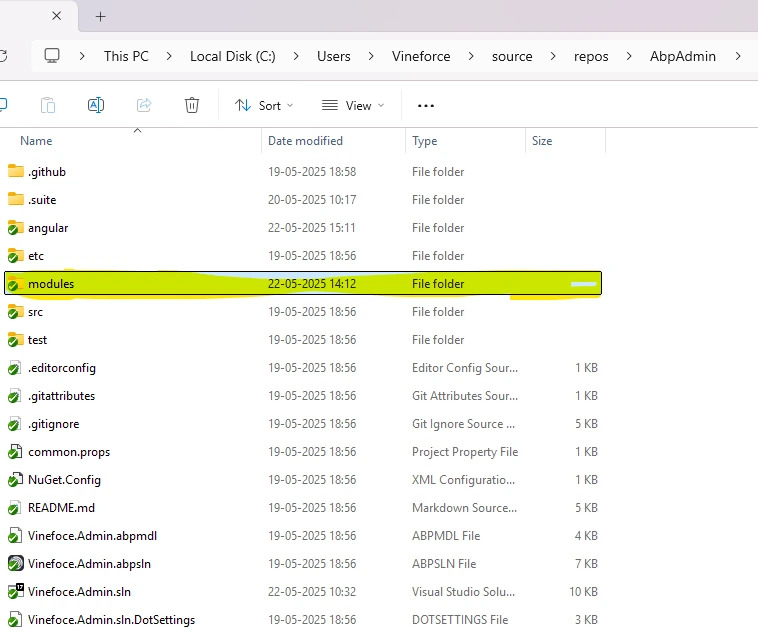
Task: Click the Users breadcrumb in address bar
Action: 333,56
